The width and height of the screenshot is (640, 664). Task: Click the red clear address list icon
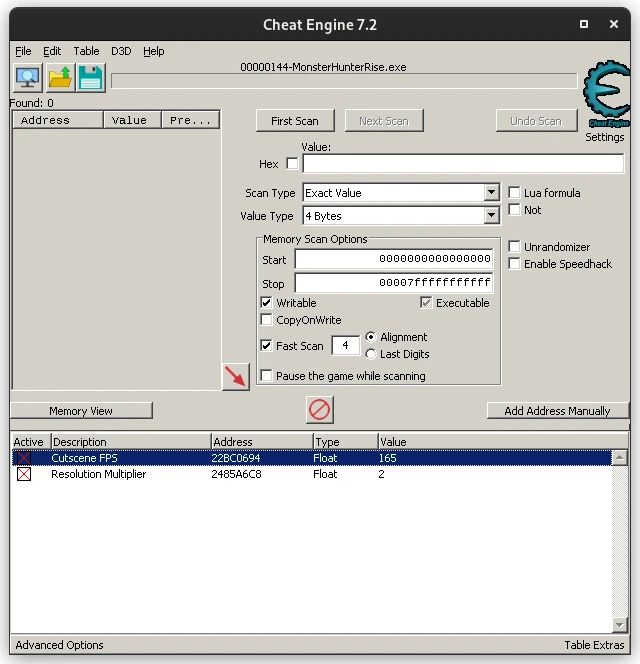click(319, 409)
